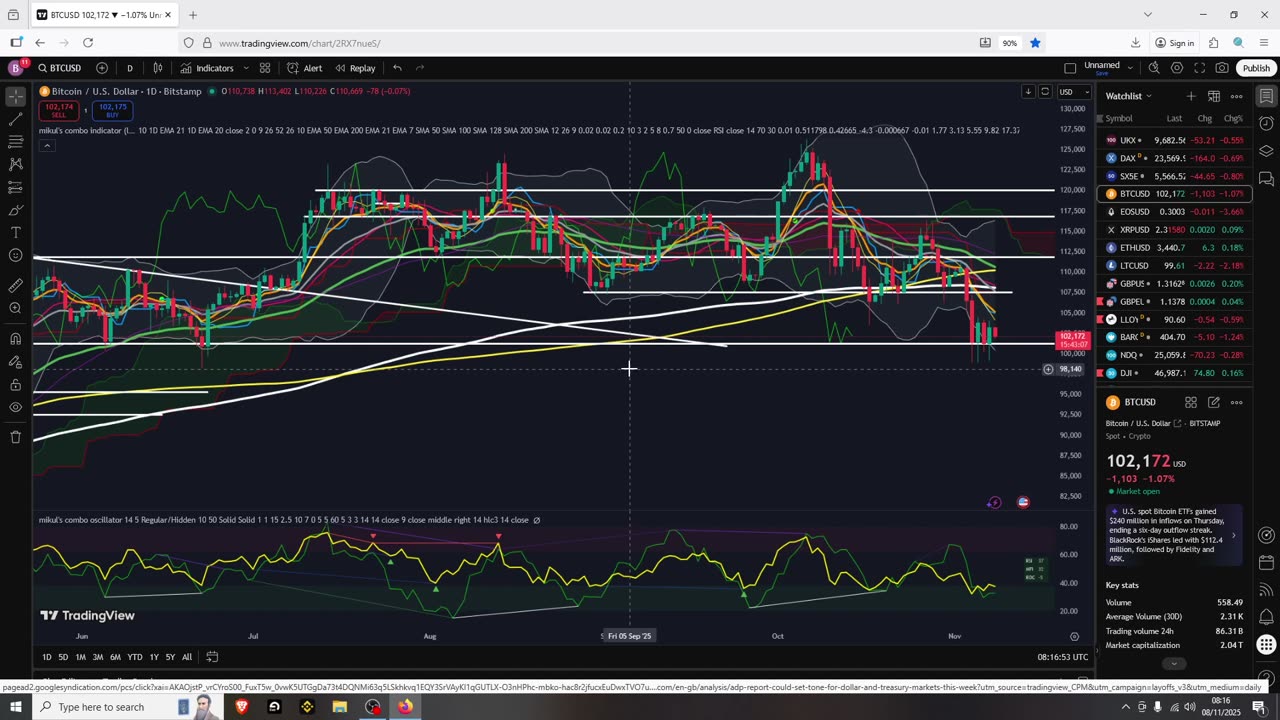This screenshot has width=1280, height=720.
Task: Click the BUY 102,175 button
Action: (112, 110)
